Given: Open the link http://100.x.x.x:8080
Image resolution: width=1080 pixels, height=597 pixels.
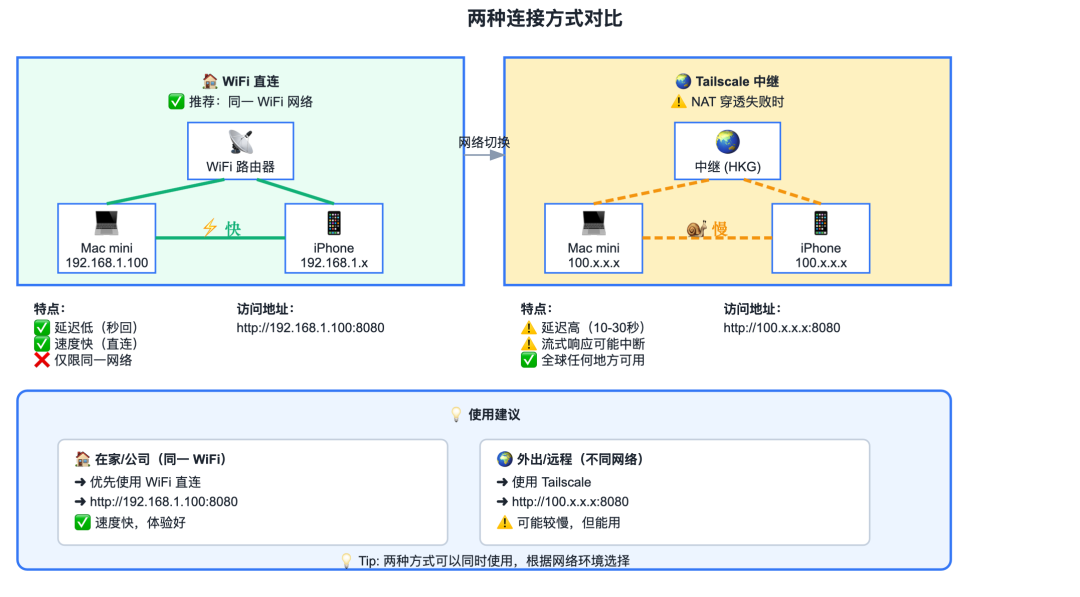Looking at the screenshot, I should click(x=781, y=327).
